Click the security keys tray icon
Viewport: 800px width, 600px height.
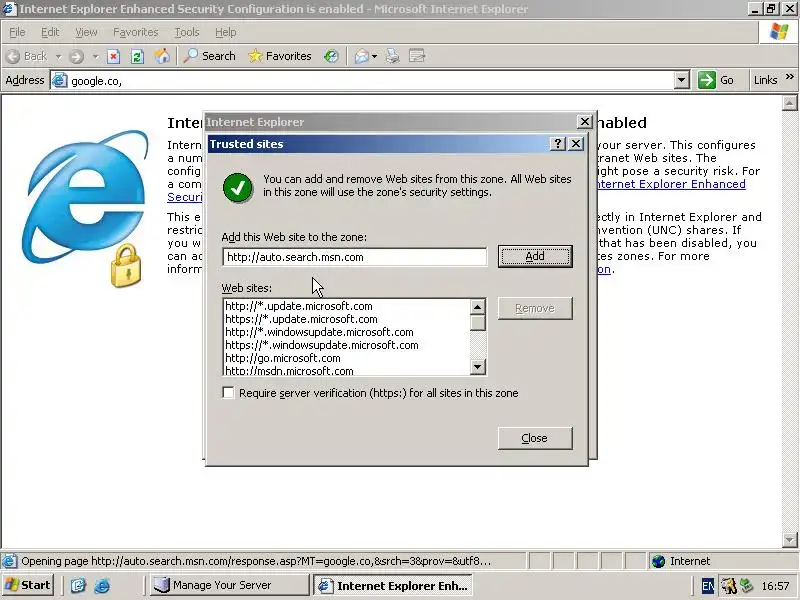point(729,586)
